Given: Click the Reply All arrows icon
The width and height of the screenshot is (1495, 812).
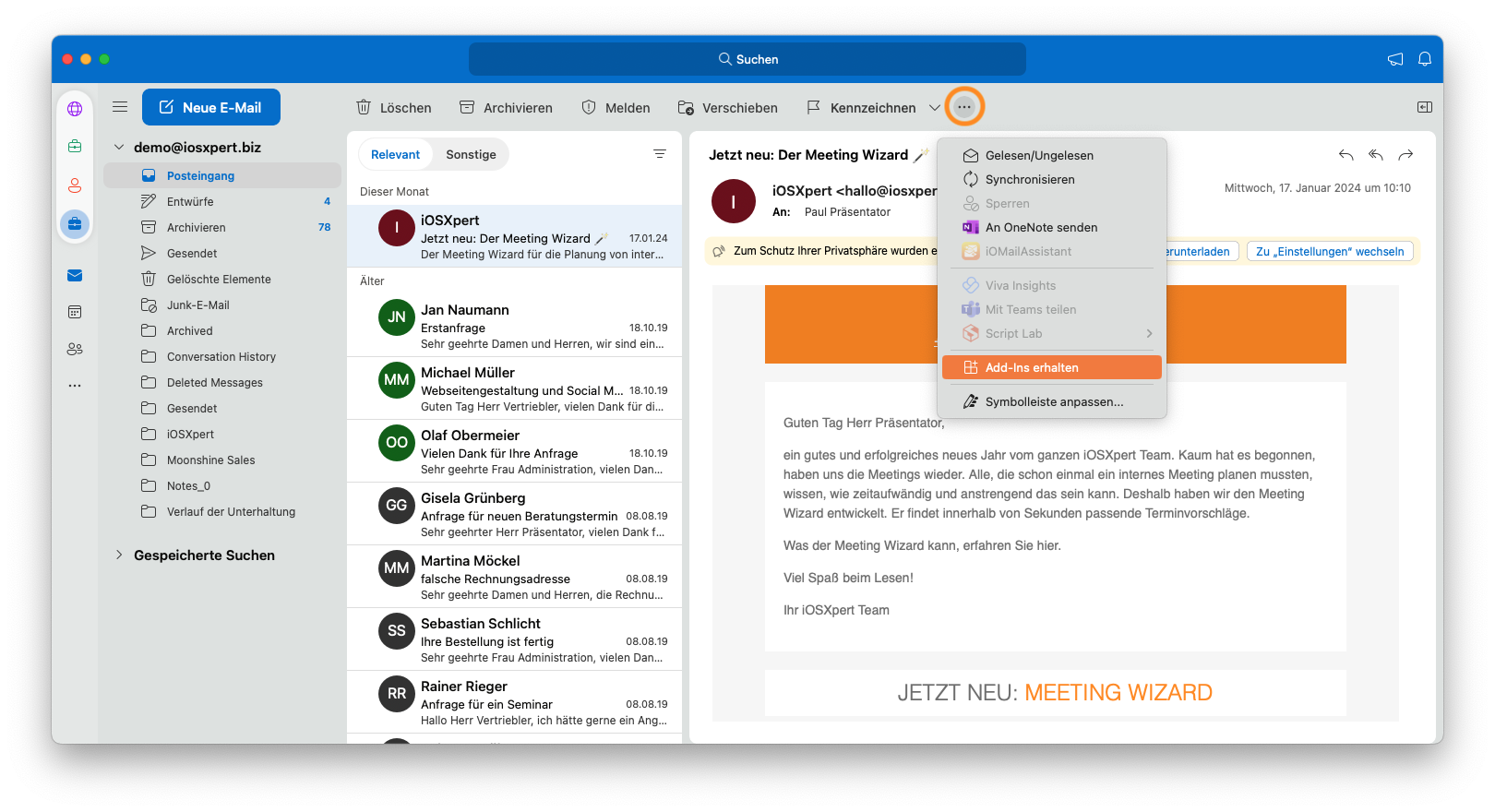Looking at the screenshot, I should click(1376, 155).
